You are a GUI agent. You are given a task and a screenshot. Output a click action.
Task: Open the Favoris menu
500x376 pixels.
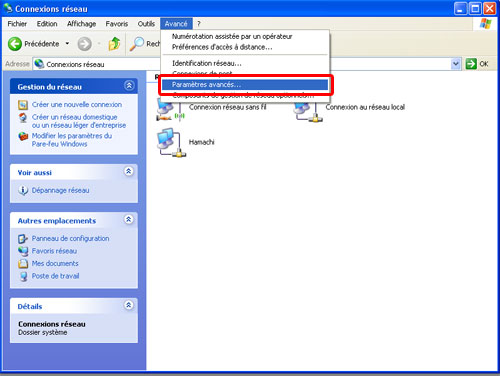point(117,24)
